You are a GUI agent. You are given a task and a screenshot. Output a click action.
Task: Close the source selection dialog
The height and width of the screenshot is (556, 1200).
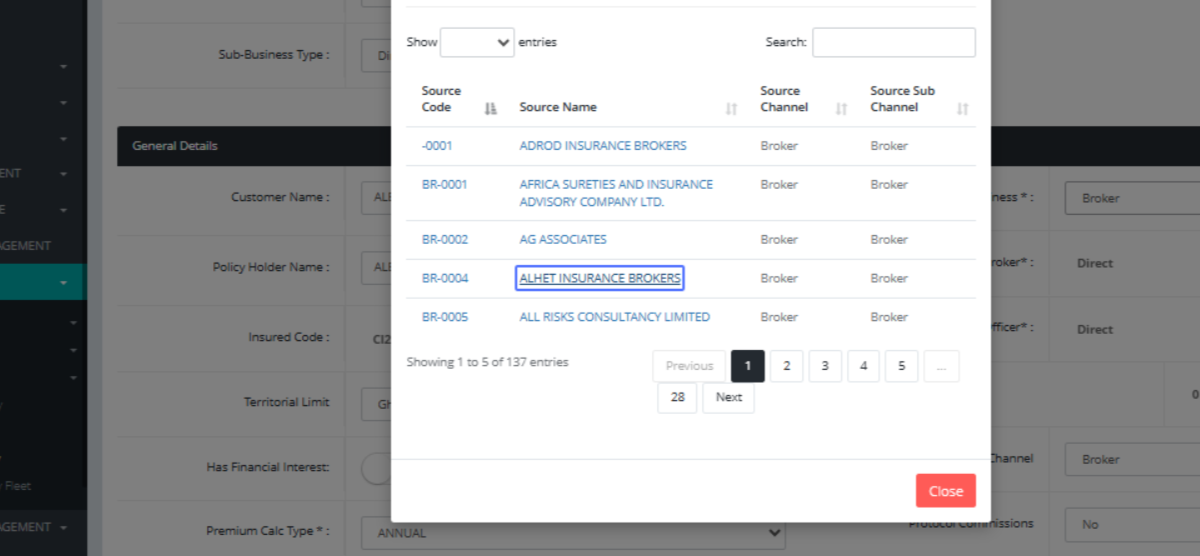coord(945,491)
